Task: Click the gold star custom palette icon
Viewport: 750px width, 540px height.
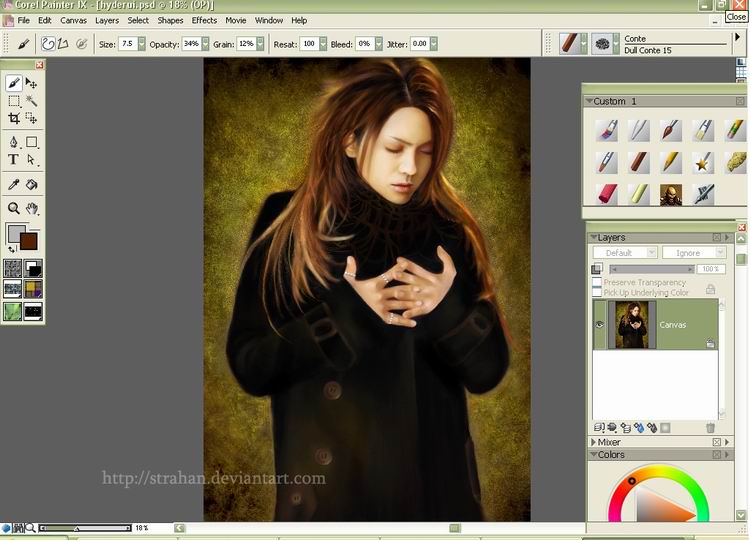Action: coord(702,163)
